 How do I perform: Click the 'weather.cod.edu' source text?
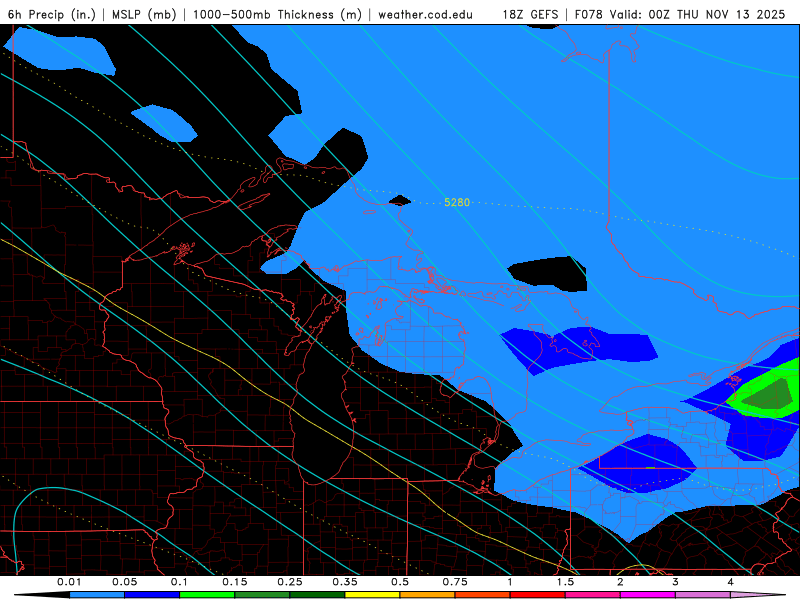tap(425, 14)
